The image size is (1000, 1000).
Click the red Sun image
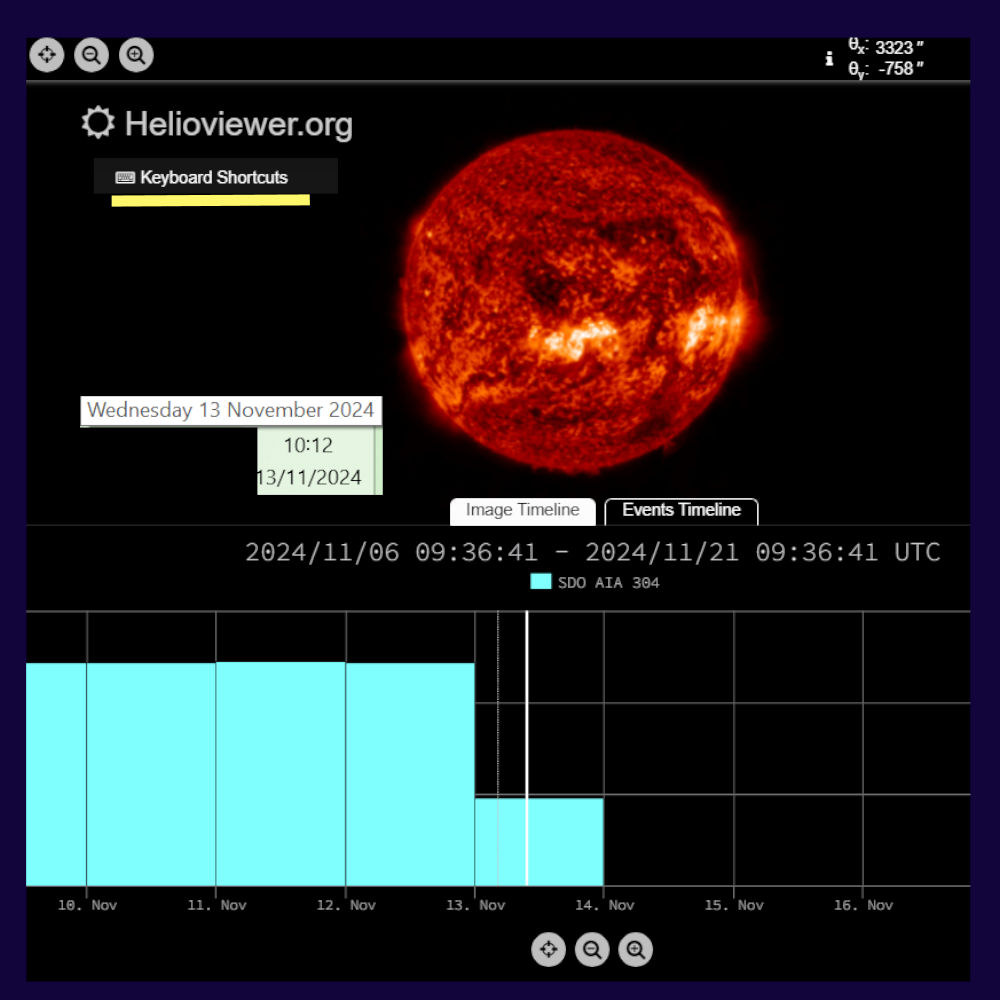click(580, 301)
